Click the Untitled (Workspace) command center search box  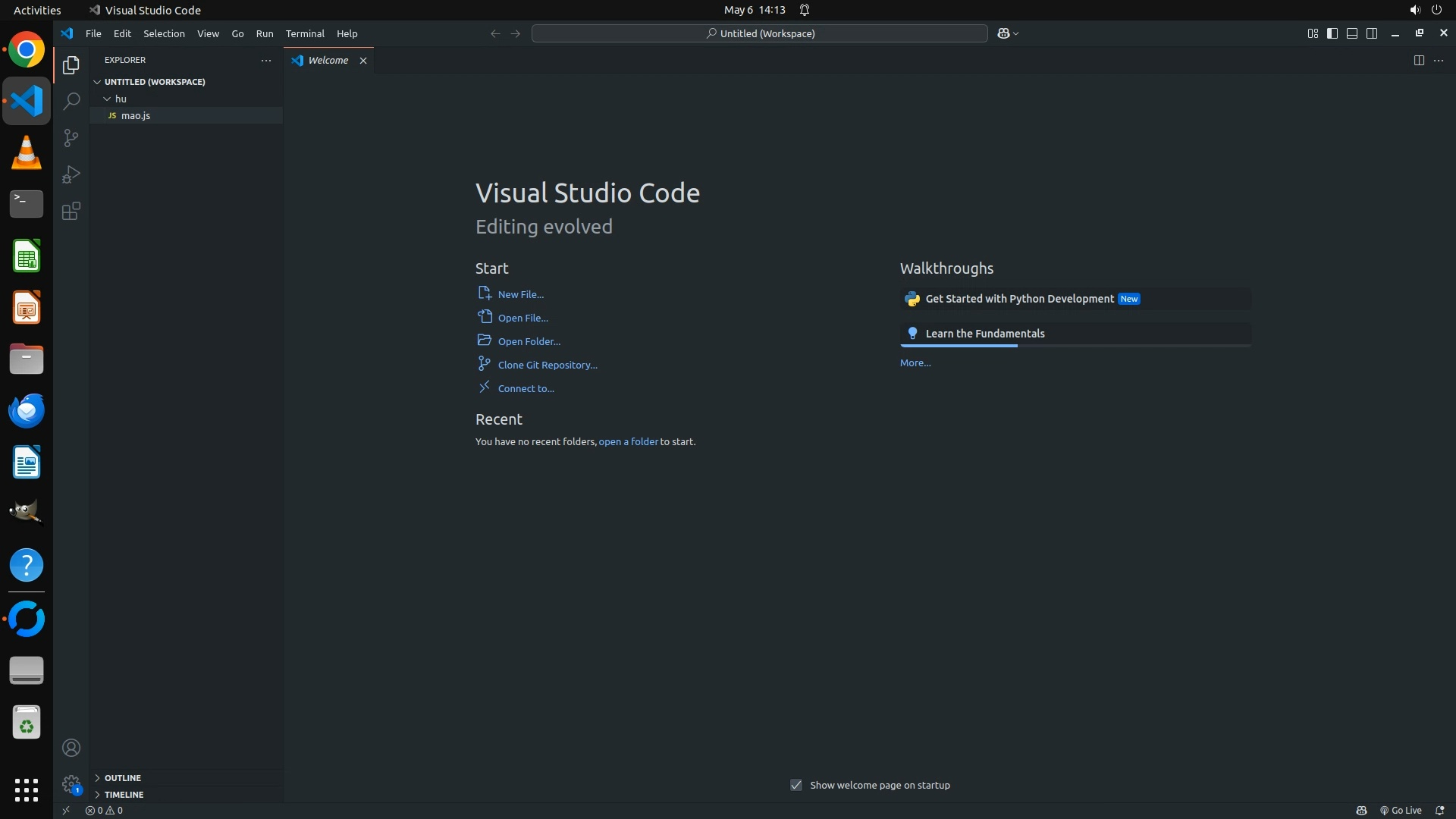pyautogui.click(x=759, y=33)
